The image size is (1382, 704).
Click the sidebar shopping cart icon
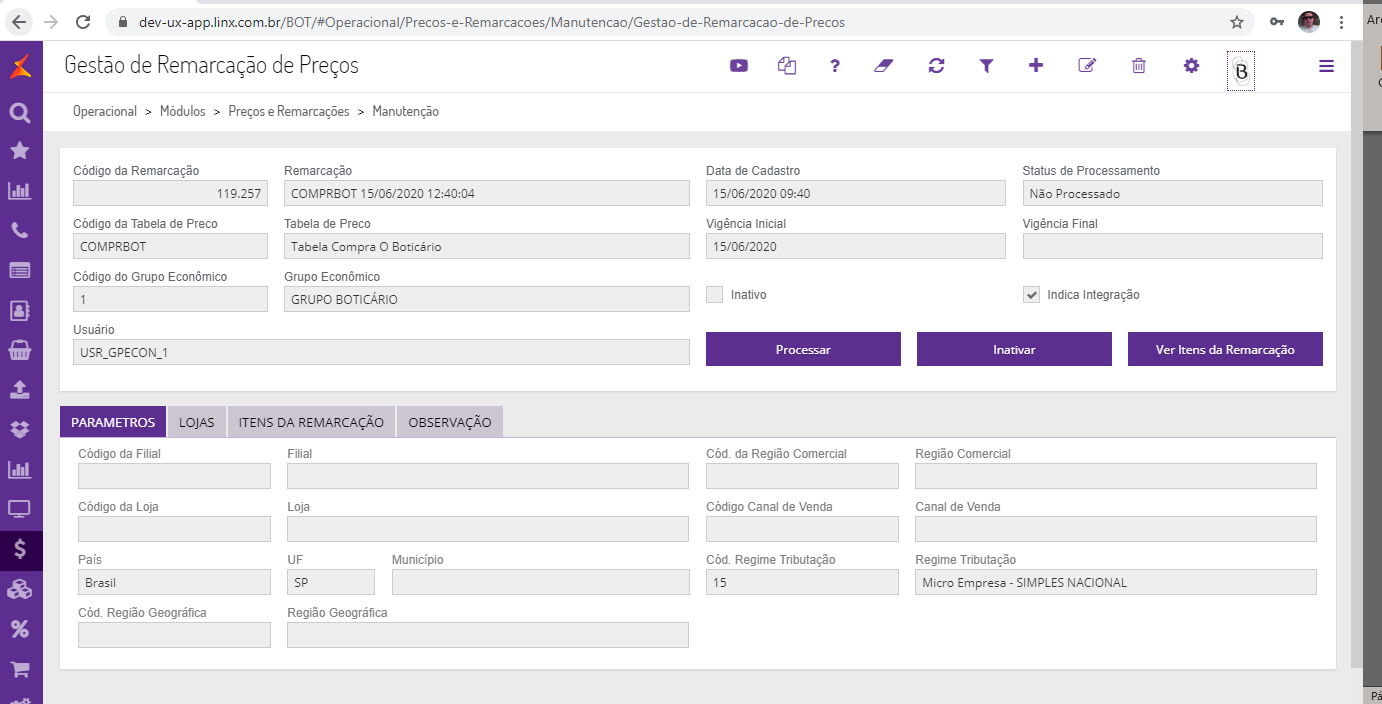tap(20, 669)
